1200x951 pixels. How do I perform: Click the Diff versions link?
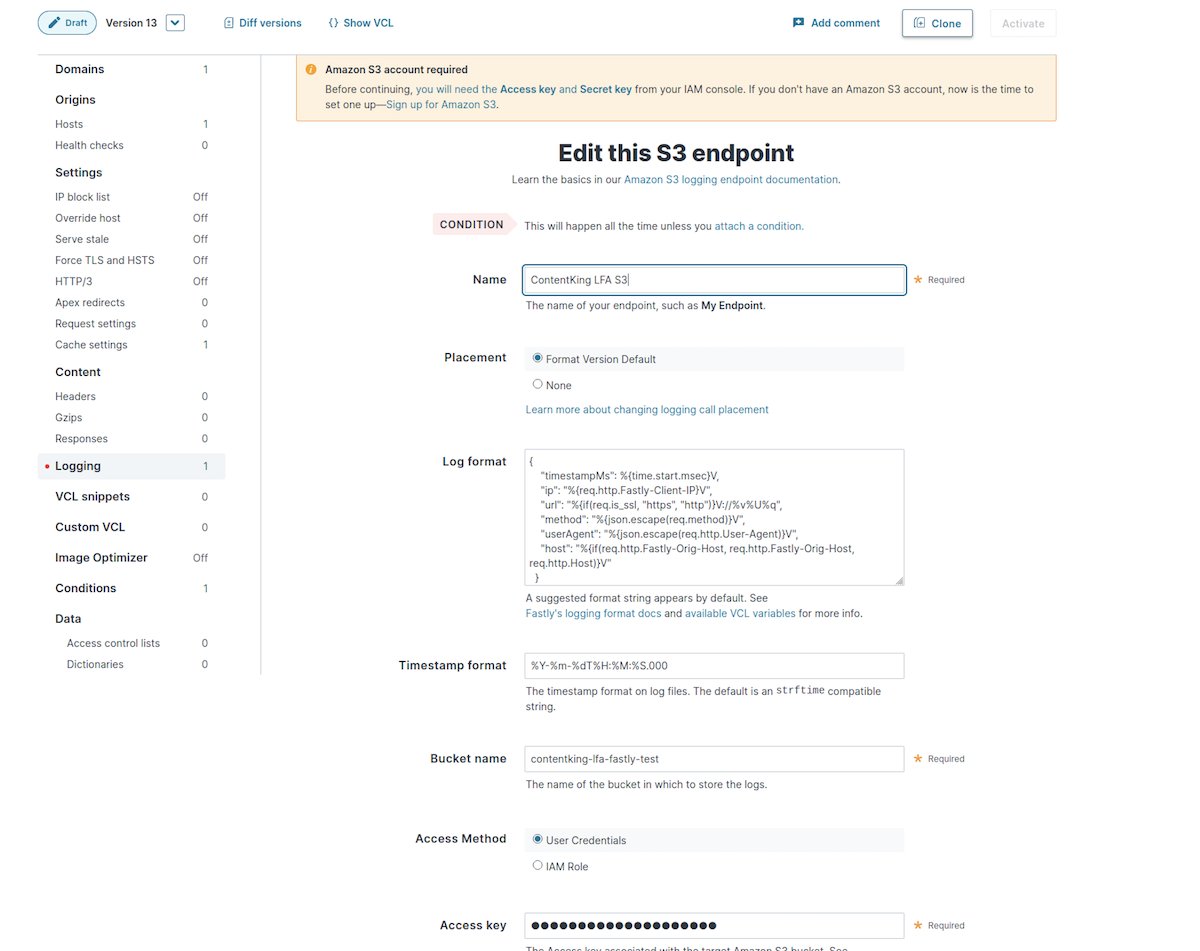[262, 23]
